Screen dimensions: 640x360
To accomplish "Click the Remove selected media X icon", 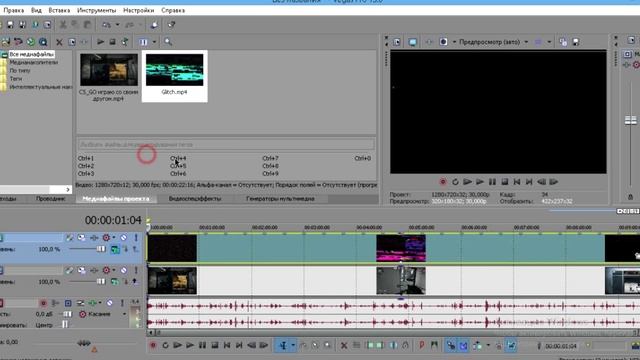I will point(59,42).
